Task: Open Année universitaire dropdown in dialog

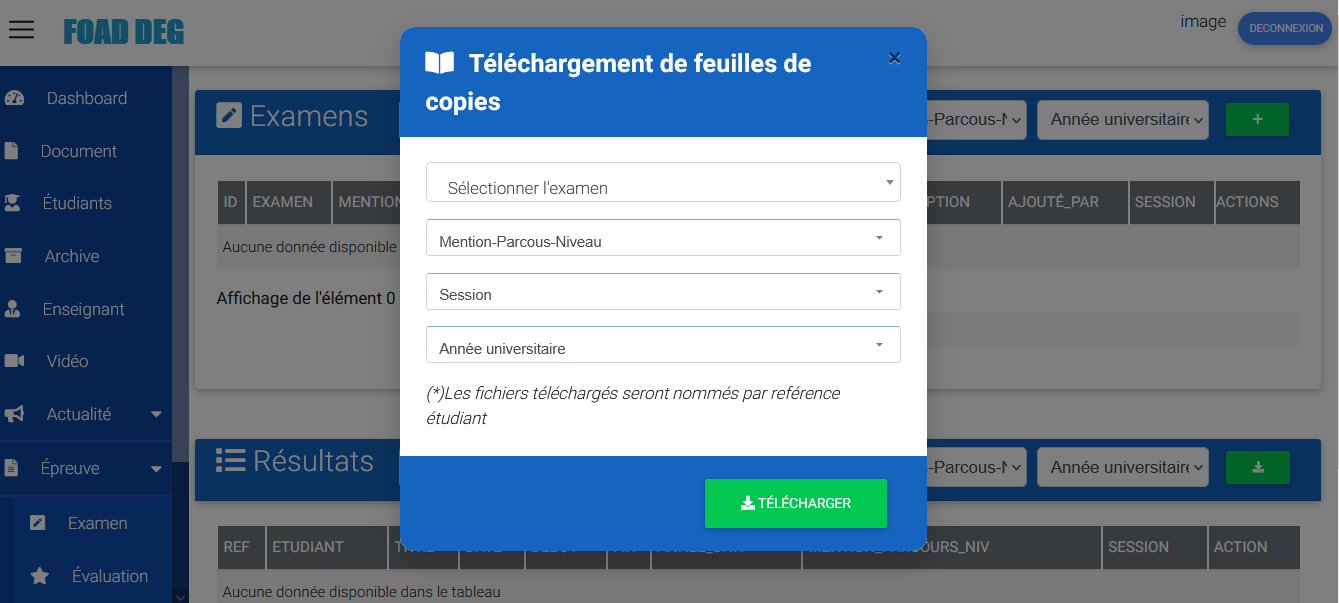Action: click(663, 345)
